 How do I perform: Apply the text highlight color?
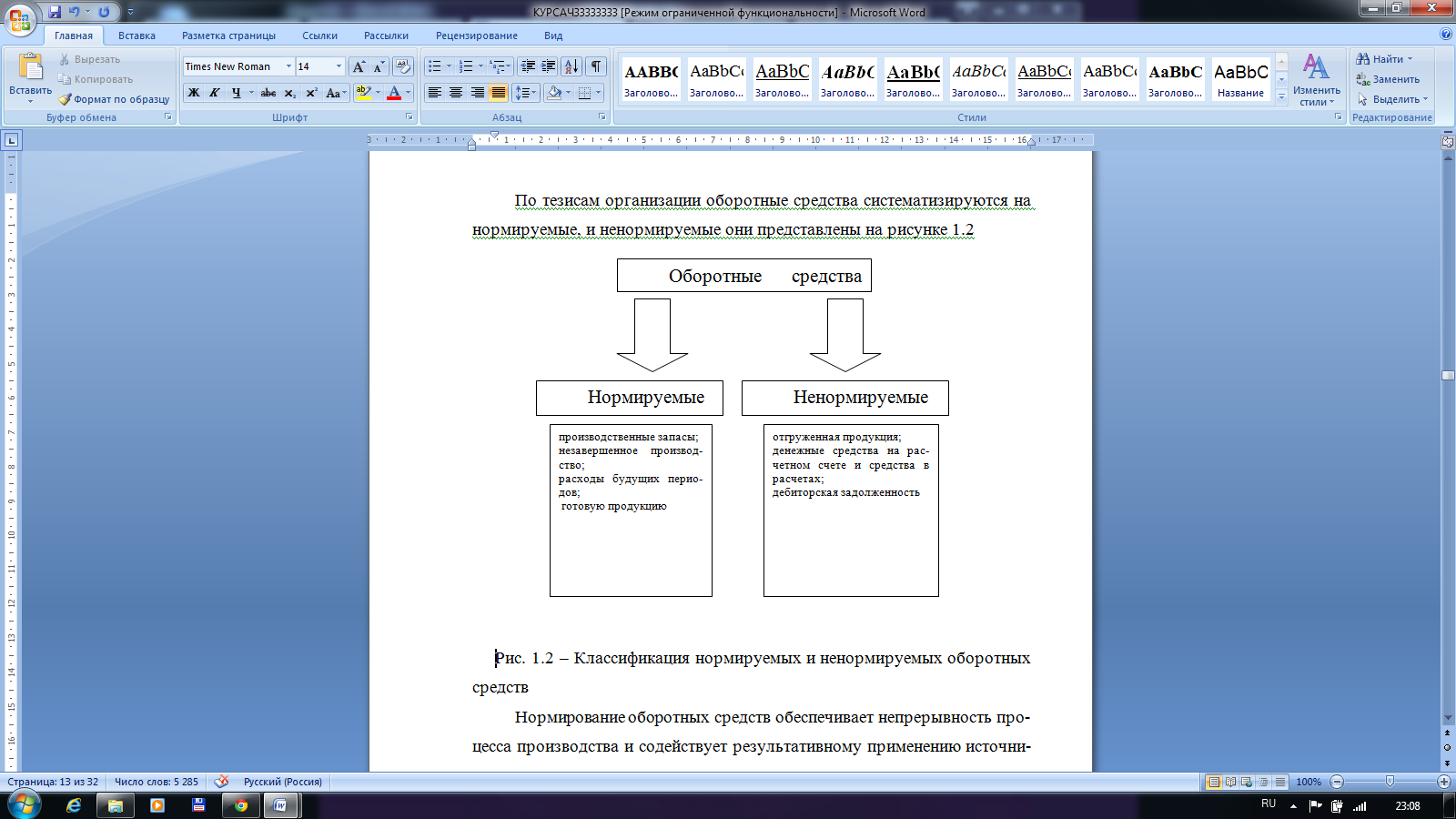[x=363, y=93]
